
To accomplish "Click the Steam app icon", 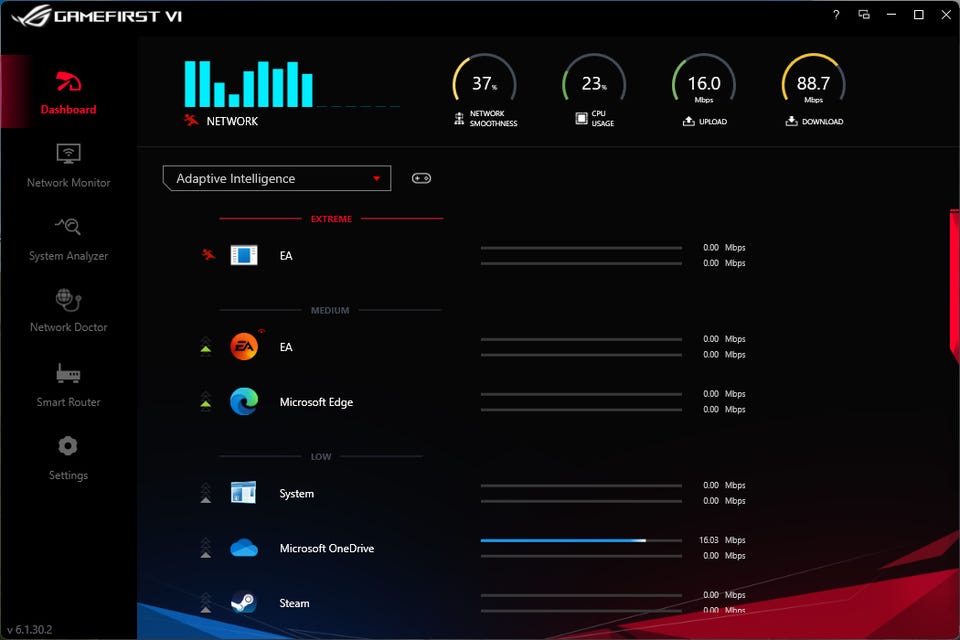I will coord(244,603).
